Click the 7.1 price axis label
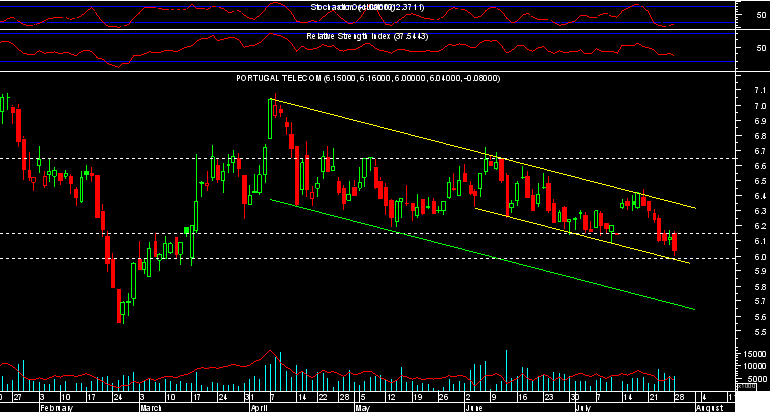 (759, 90)
